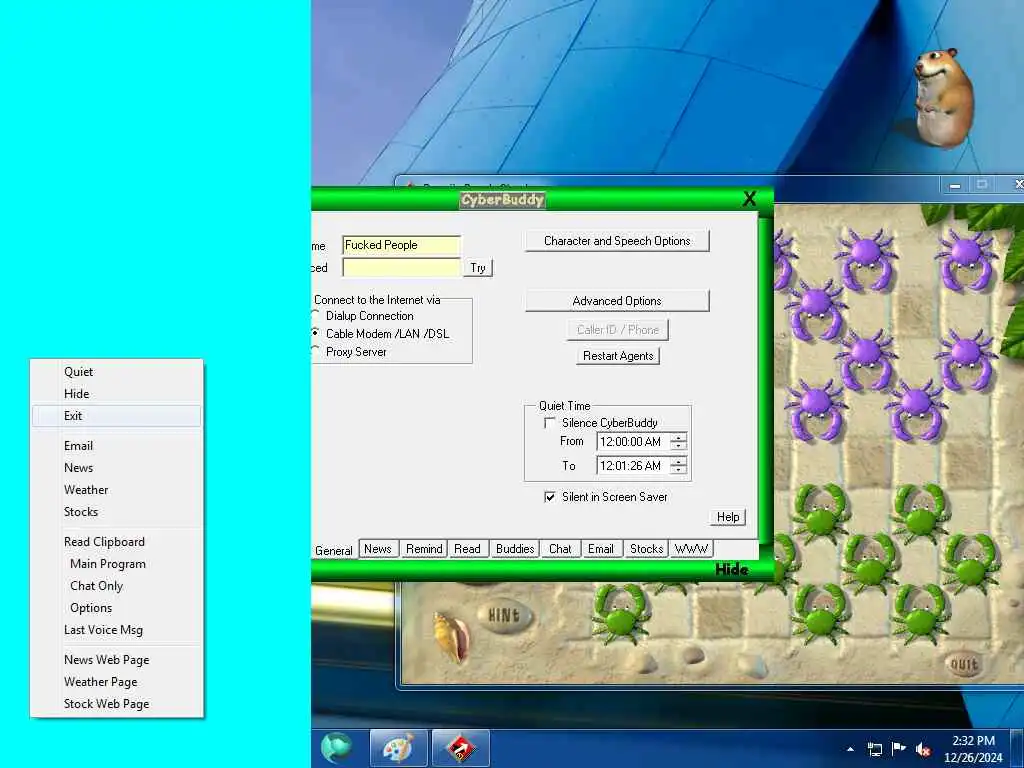Viewport: 1024px width, 768px height.
Task: Choose Quiet in the context menu
Action: [117, 372]
